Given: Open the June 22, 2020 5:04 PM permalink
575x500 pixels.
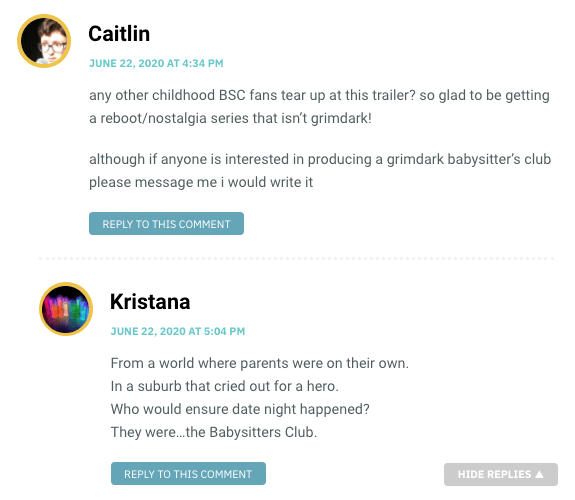Looking at the screenshot, I should [x=178, y=331].
